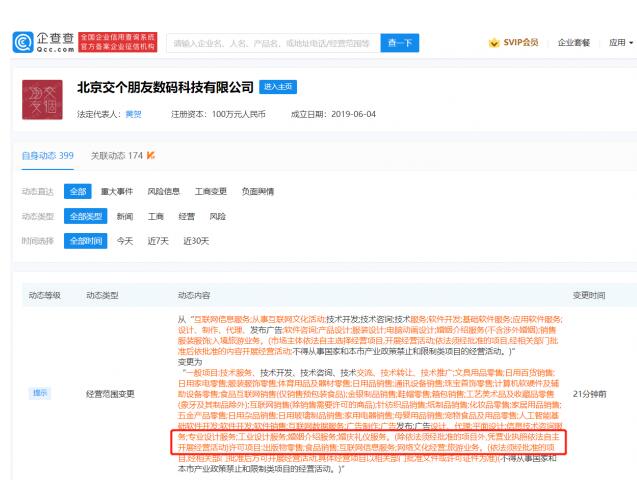
Task: Select the 全部类型 filter
Action: click(x=86, y=216)
